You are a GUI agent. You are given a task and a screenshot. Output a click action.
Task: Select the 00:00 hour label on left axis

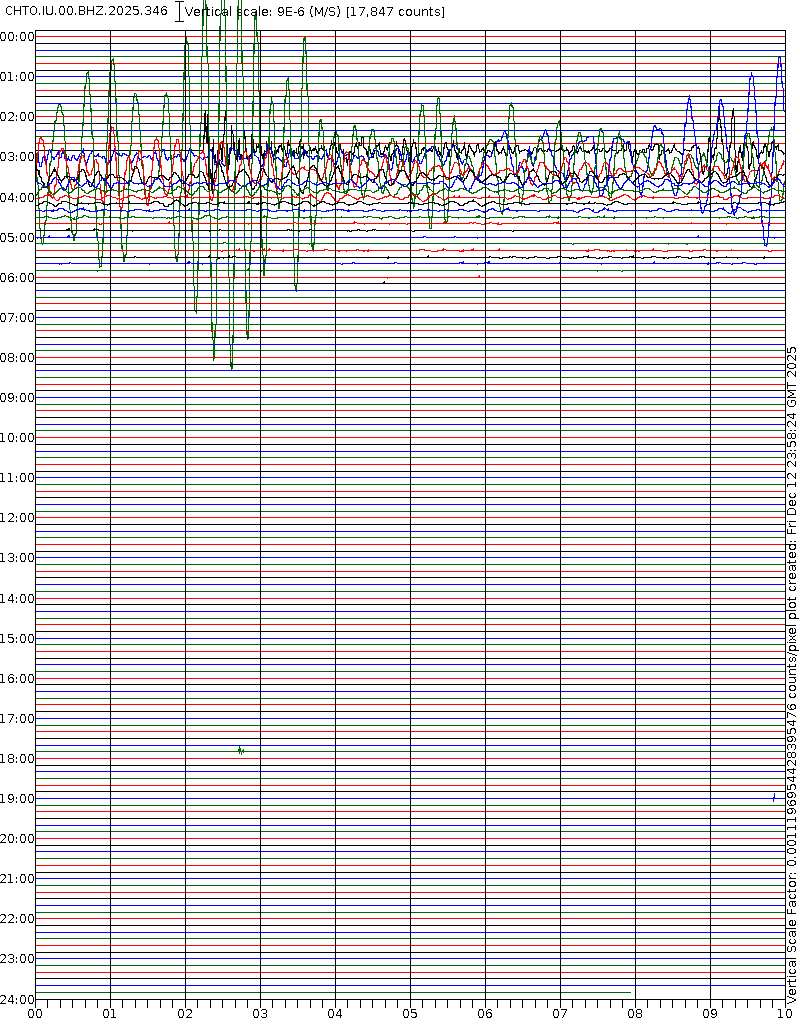17,37
